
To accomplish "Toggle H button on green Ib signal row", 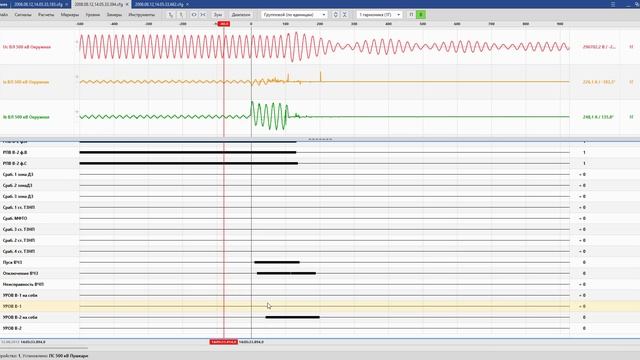I will 631,117.
